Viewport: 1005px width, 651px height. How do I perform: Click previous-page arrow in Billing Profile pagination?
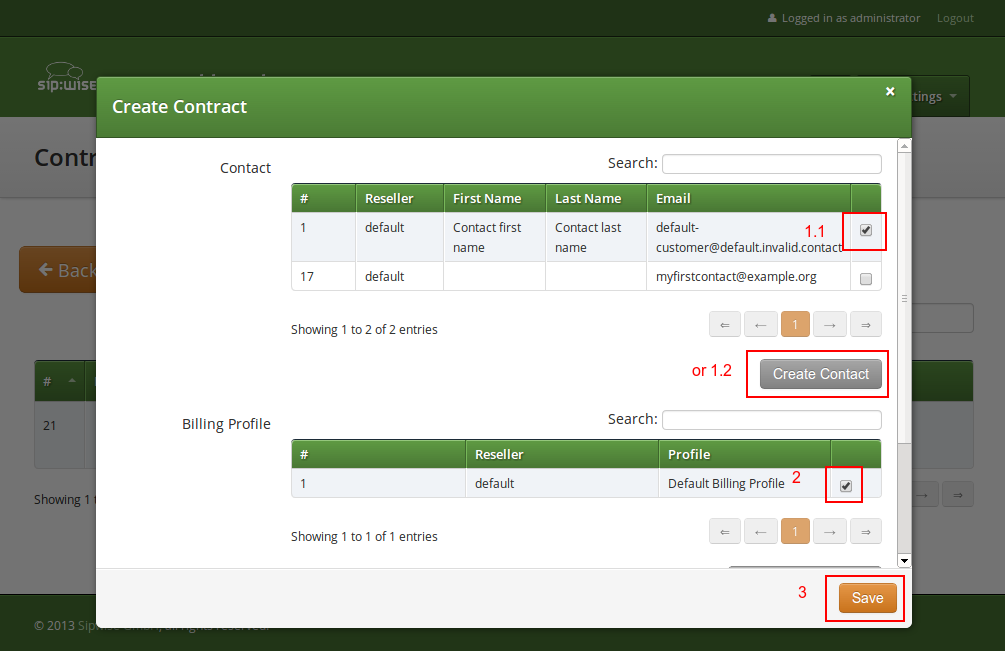pos(760,530)
